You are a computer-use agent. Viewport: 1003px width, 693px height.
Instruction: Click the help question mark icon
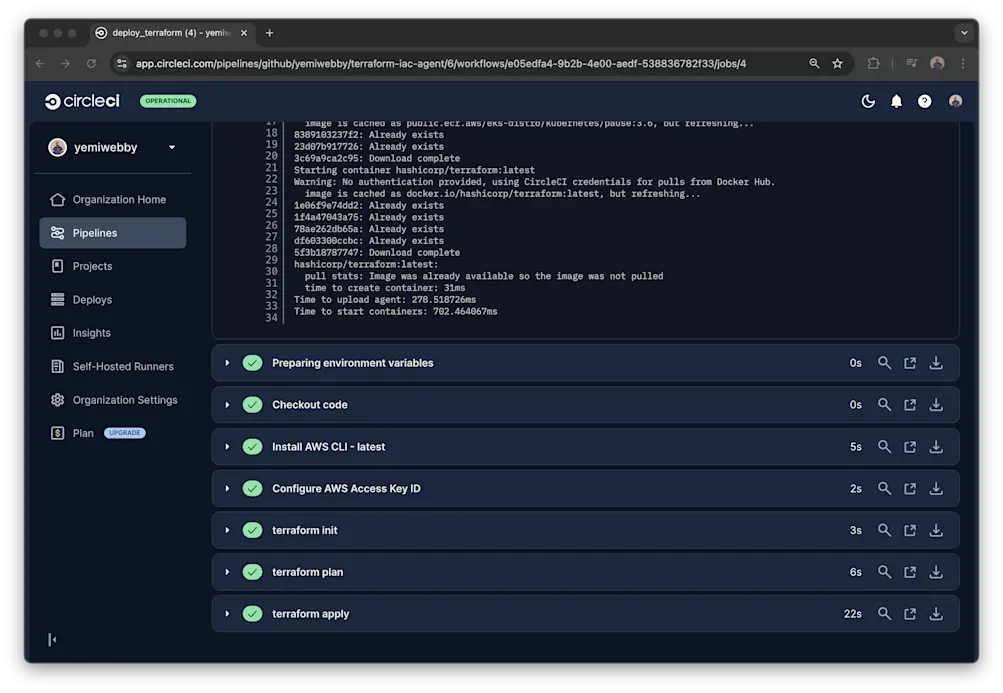[x=924, y=101]
